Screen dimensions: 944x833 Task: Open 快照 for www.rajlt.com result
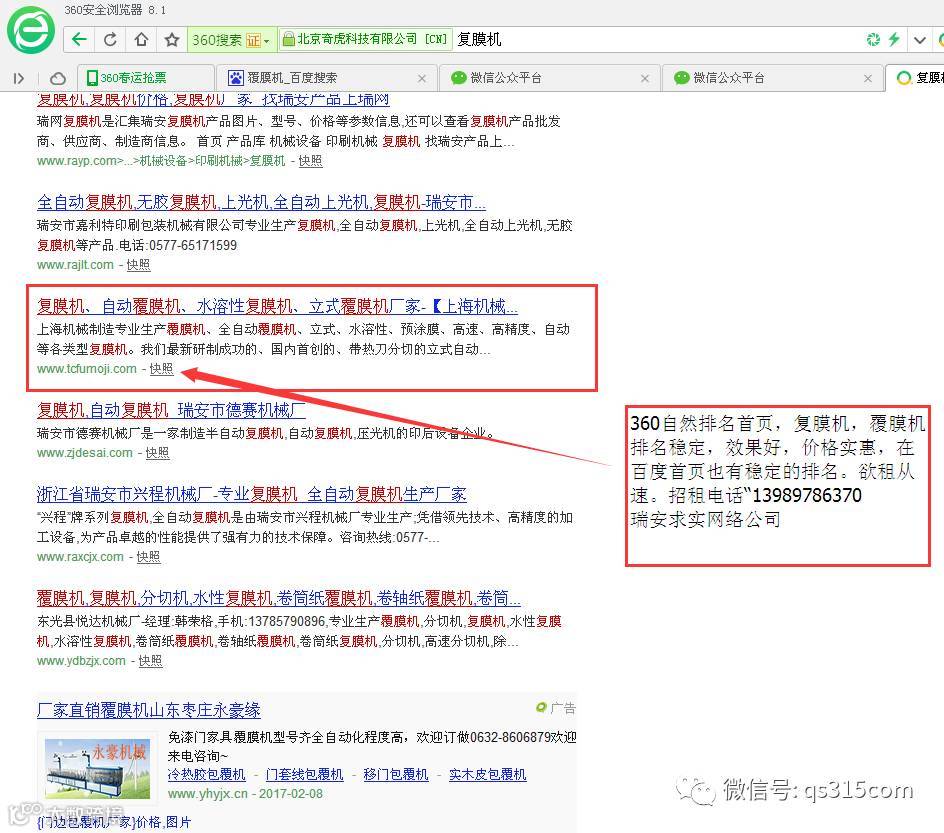pyautogui.click(x=138, y=265)
